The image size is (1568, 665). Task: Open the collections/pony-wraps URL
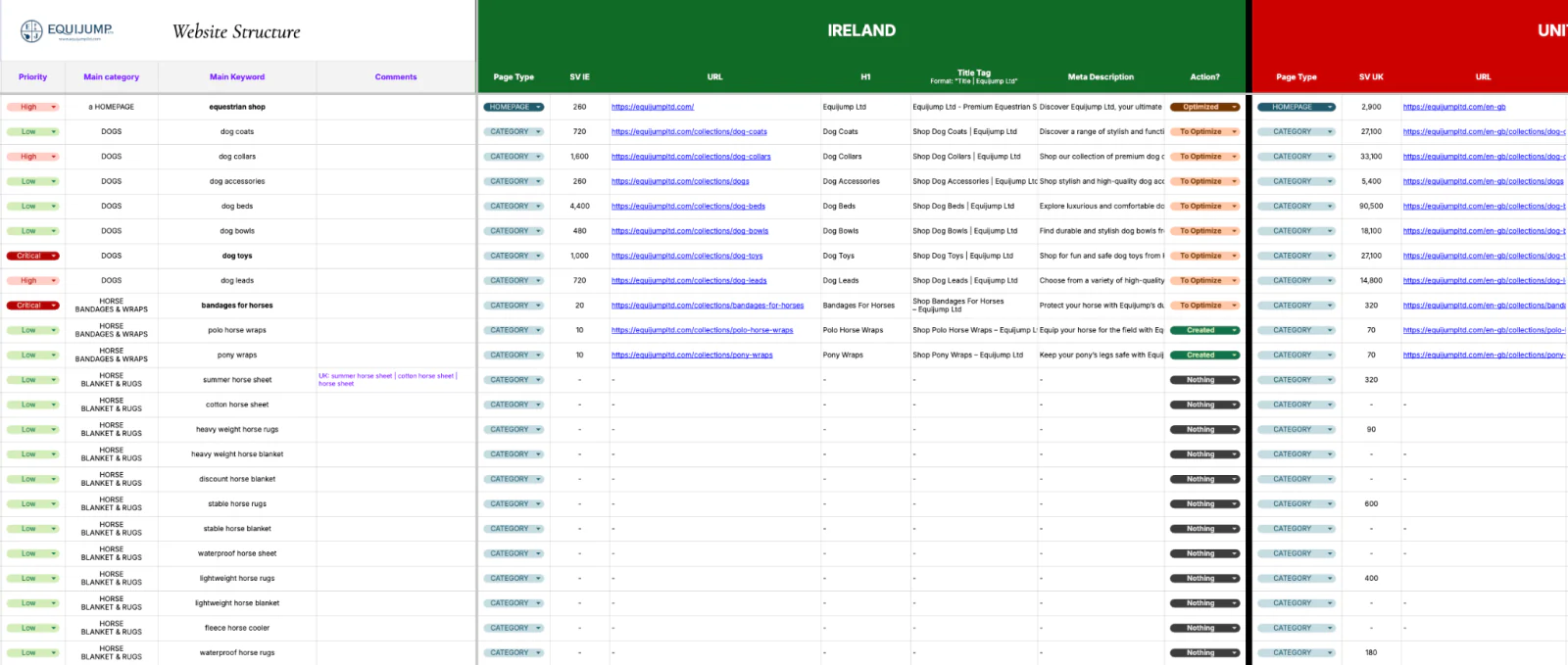click(692, 355)
